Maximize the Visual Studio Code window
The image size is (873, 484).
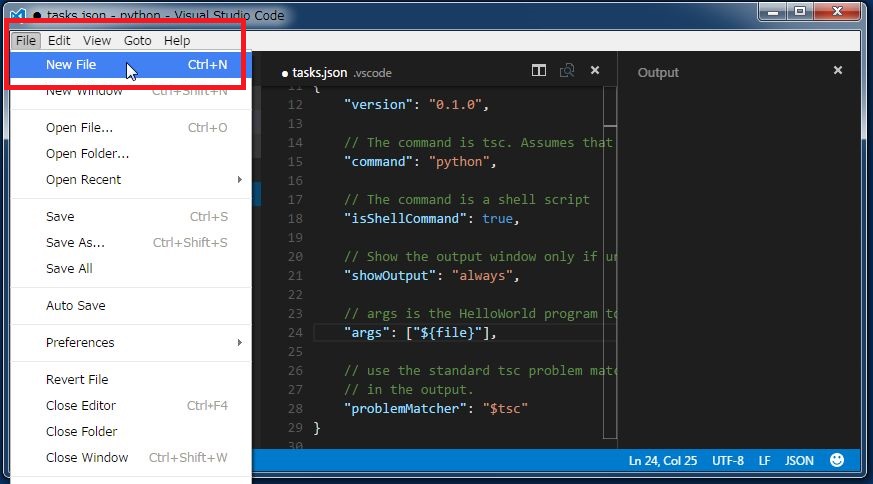[800, 12]
